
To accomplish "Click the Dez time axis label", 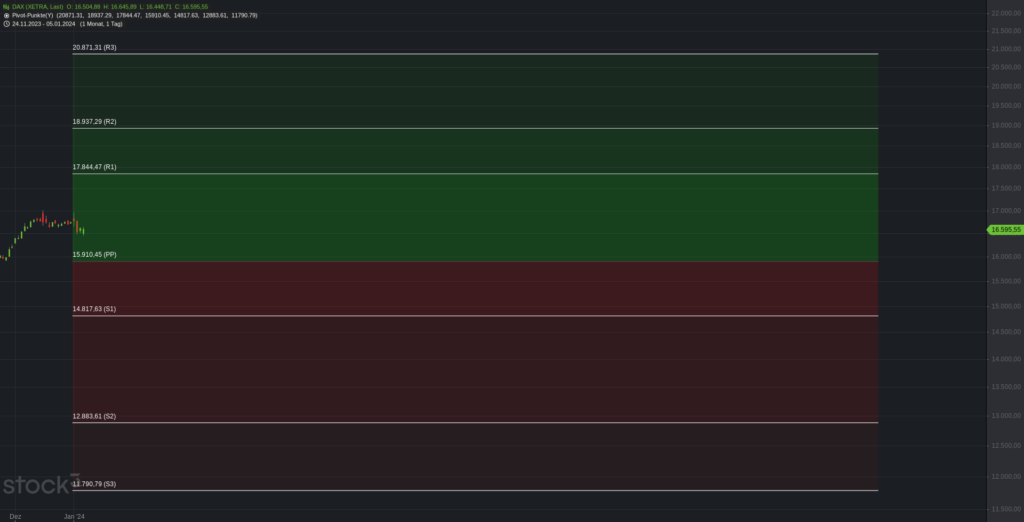I will (16, 516).
